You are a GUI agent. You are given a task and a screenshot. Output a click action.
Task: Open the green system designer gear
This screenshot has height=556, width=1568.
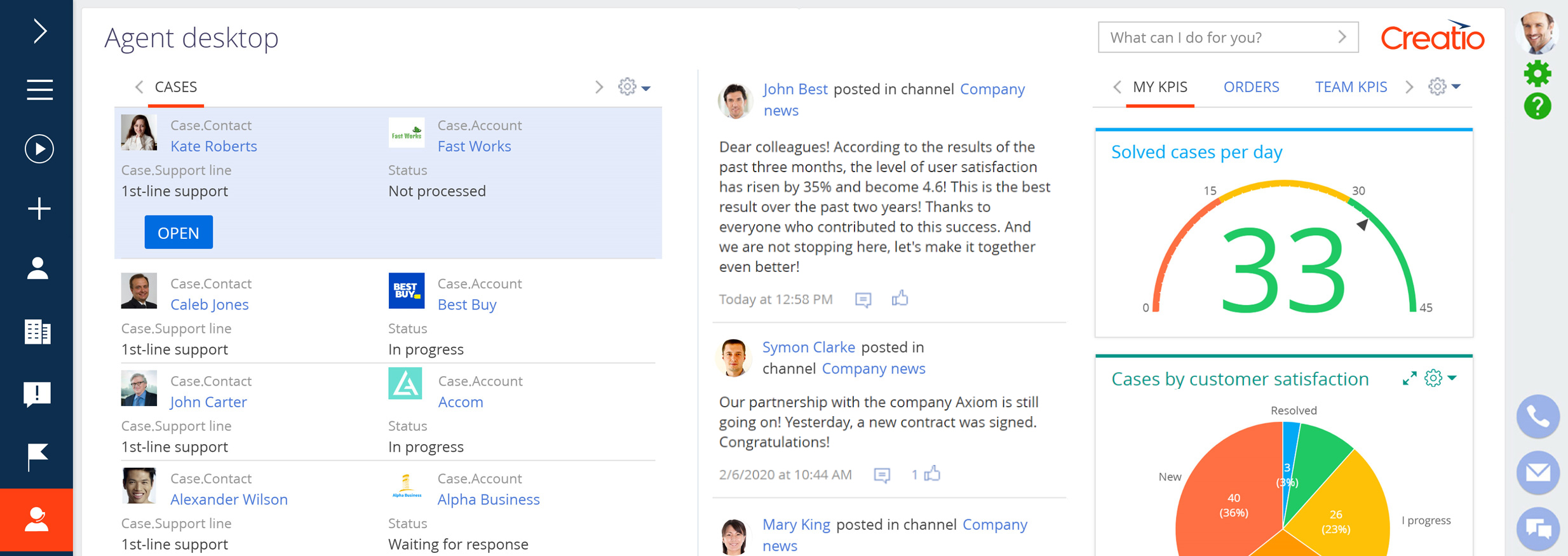[x=1537, y=74]
